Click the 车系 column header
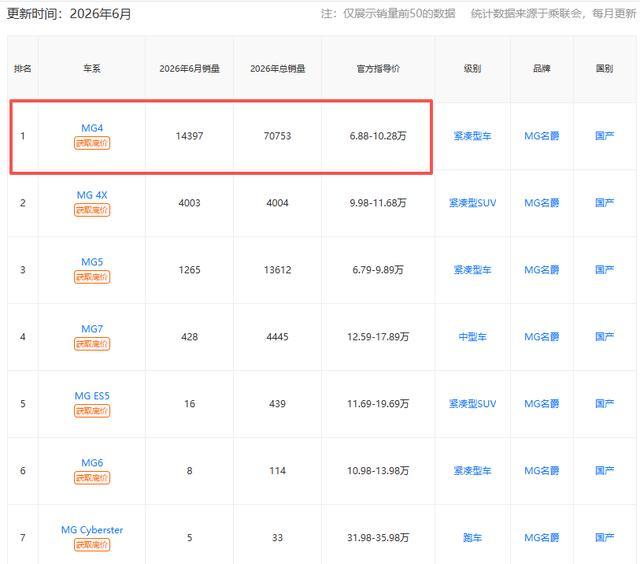Image resolution: width=640 pixels, height=564 pixels. [92, 69]
